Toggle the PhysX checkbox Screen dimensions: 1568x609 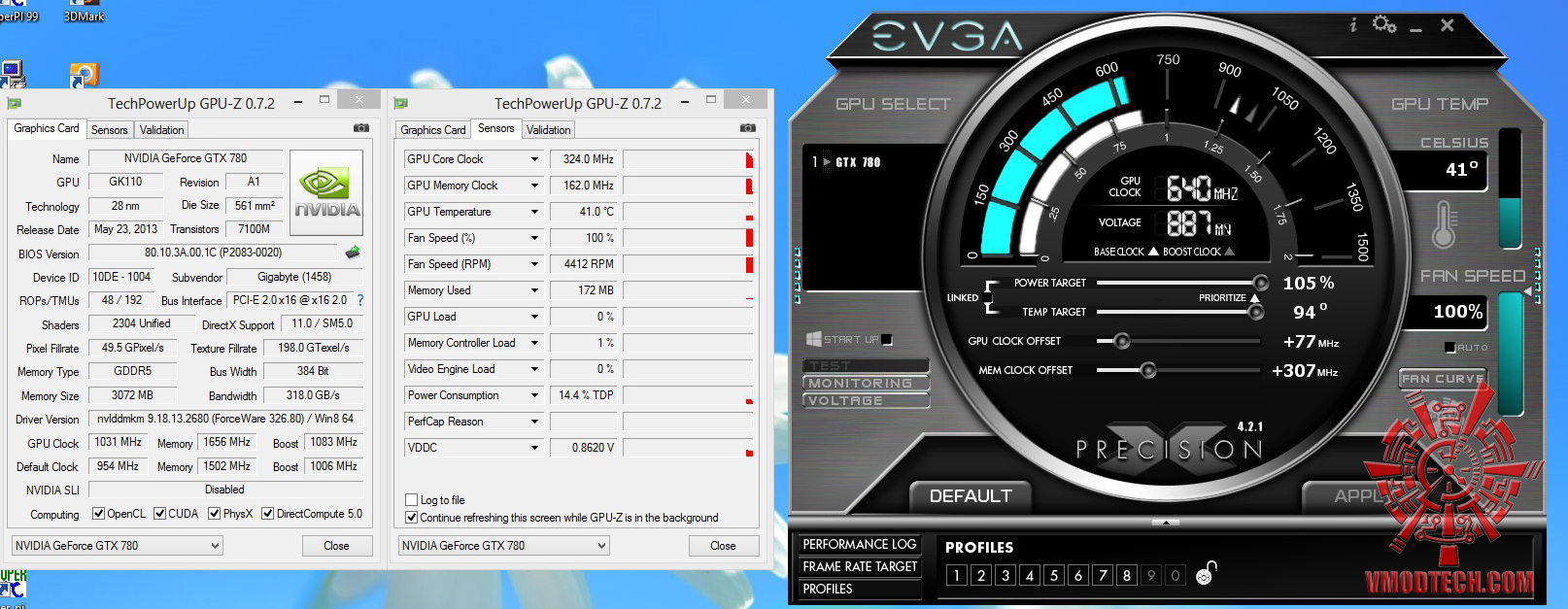(x=214, y=514)
